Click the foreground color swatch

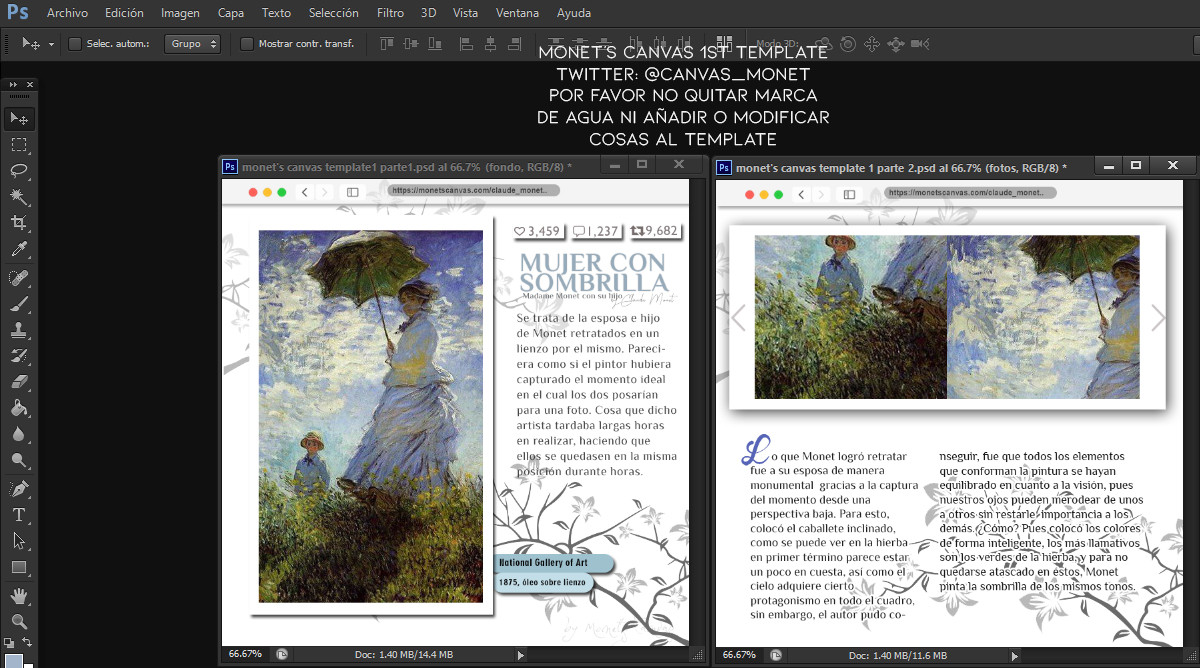pyautogui.click(x=12, y=659)
